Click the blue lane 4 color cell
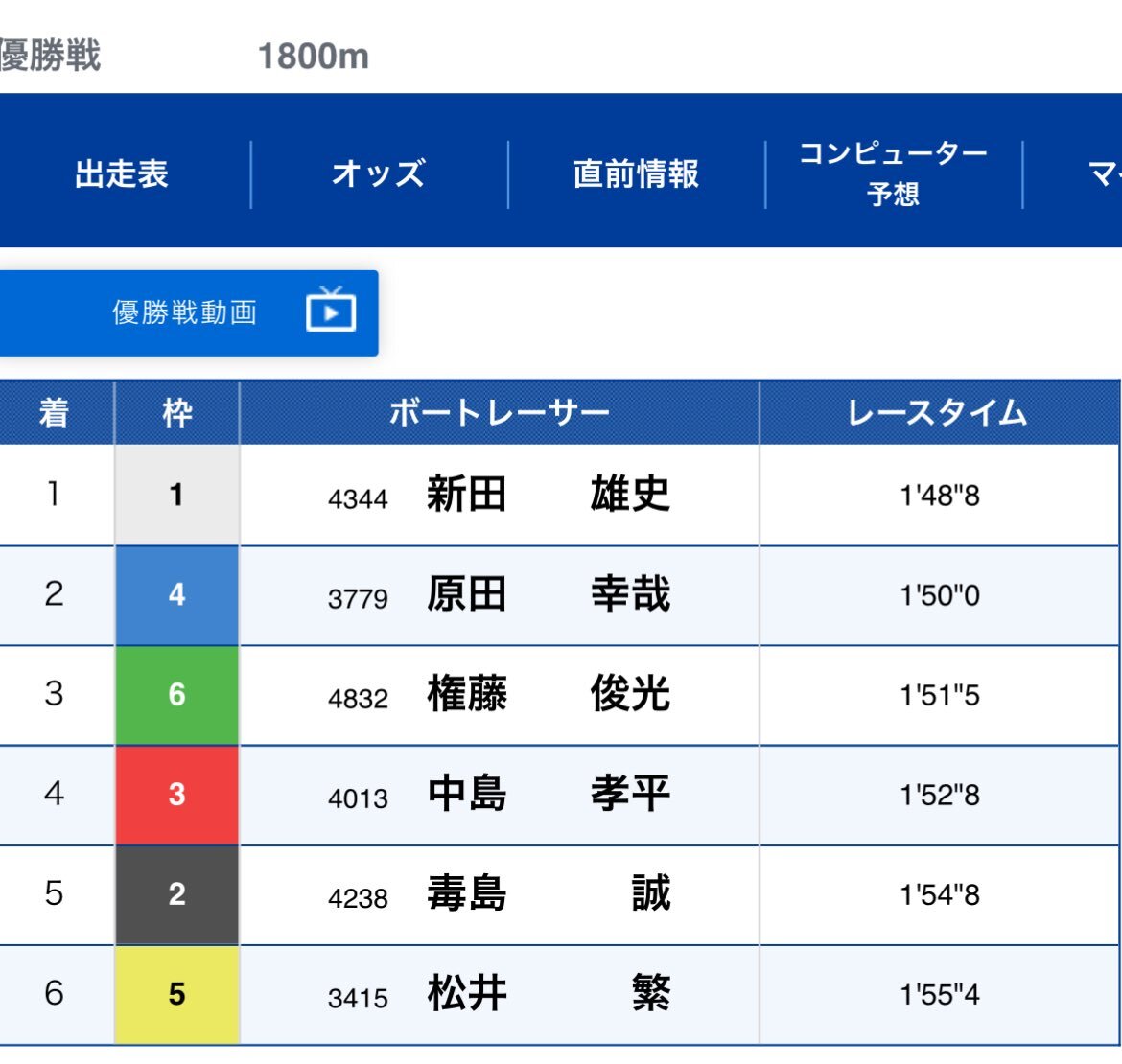The width and height of the screenshot is (1122, 1064). [176, 595]
